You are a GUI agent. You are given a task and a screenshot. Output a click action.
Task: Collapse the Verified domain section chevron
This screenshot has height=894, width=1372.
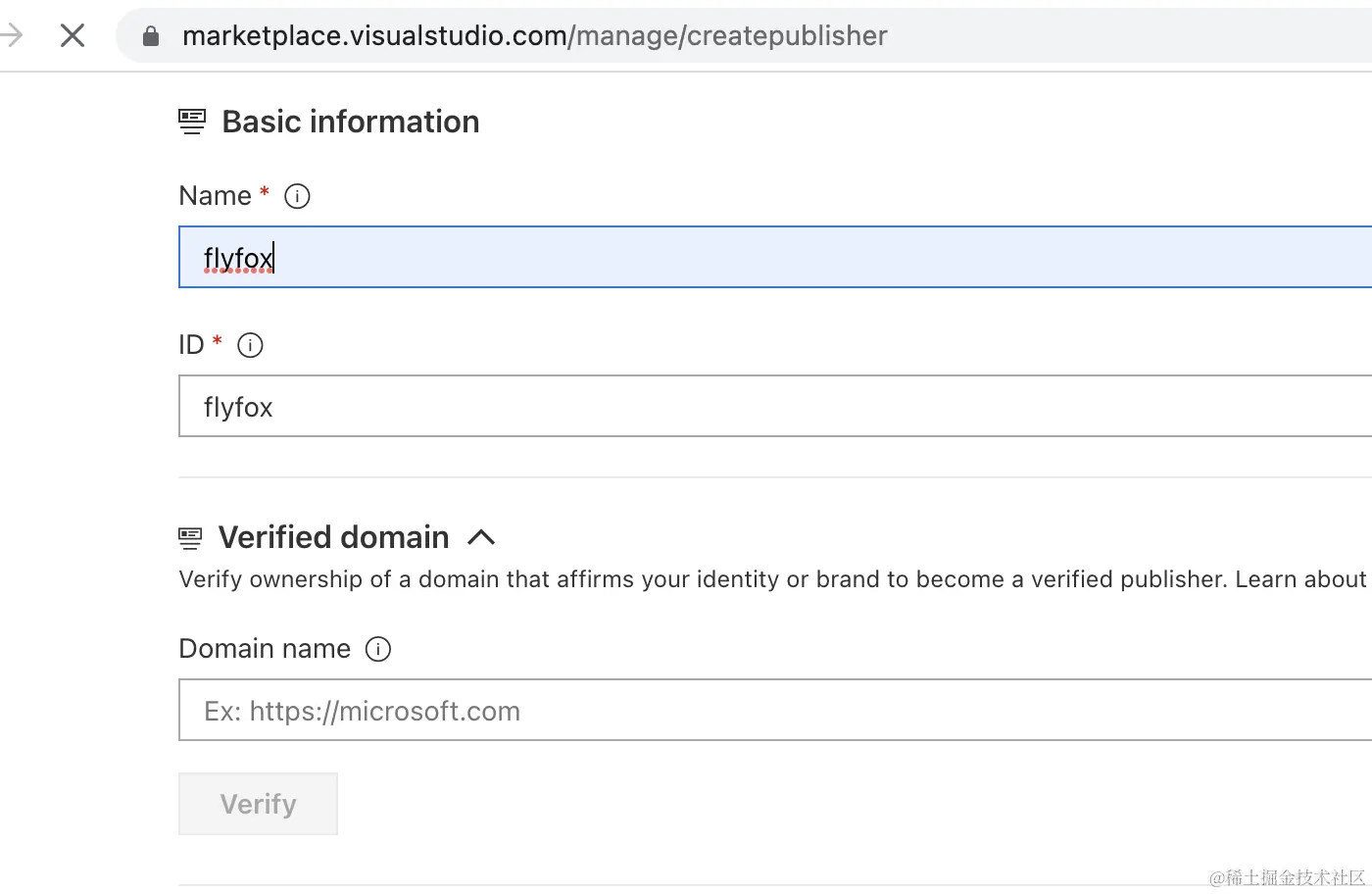[x=481, y=537]
